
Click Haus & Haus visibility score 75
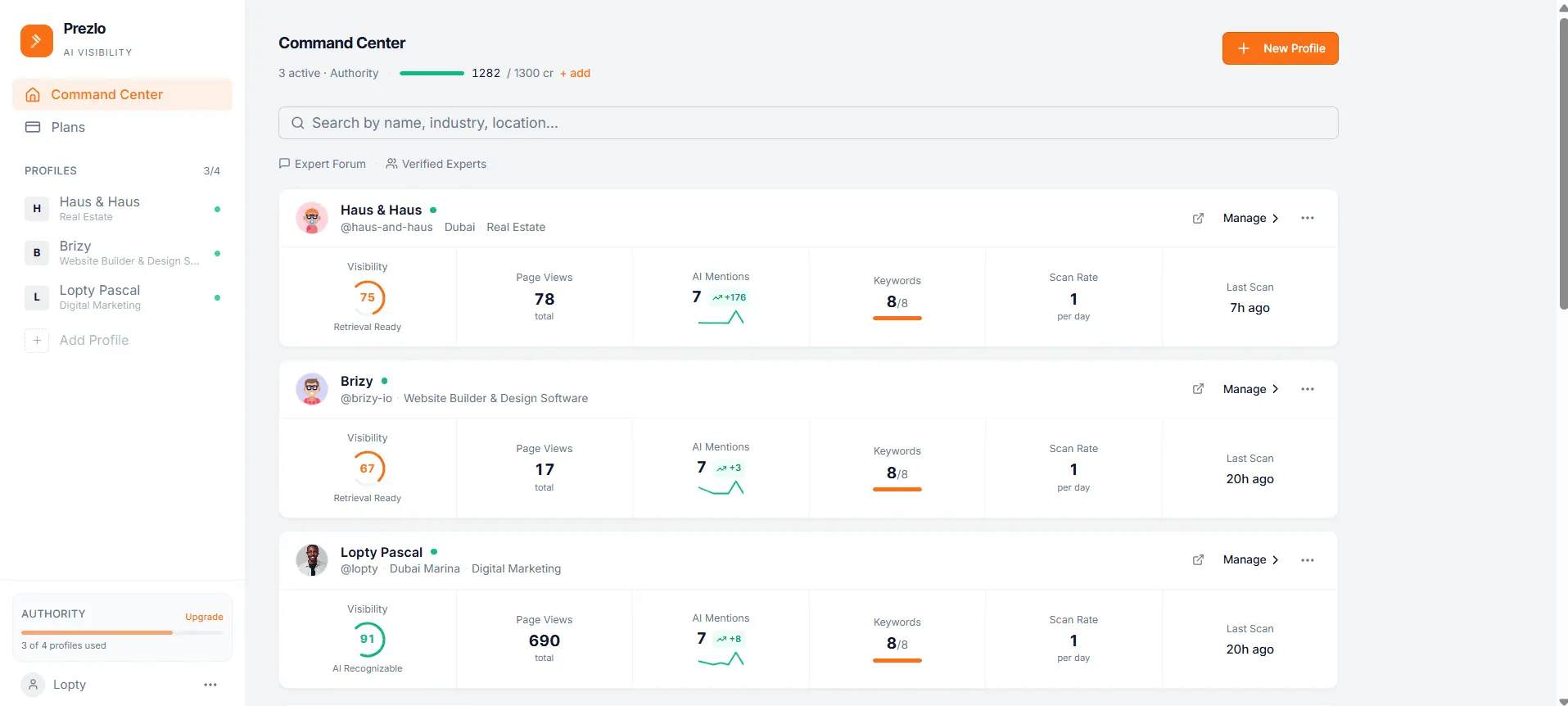point(368,297)
